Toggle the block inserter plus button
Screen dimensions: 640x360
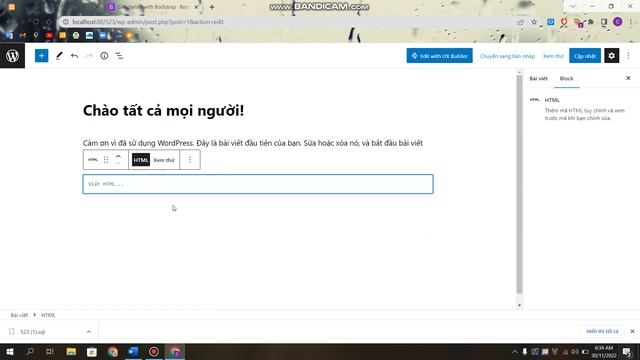[41, 56]
